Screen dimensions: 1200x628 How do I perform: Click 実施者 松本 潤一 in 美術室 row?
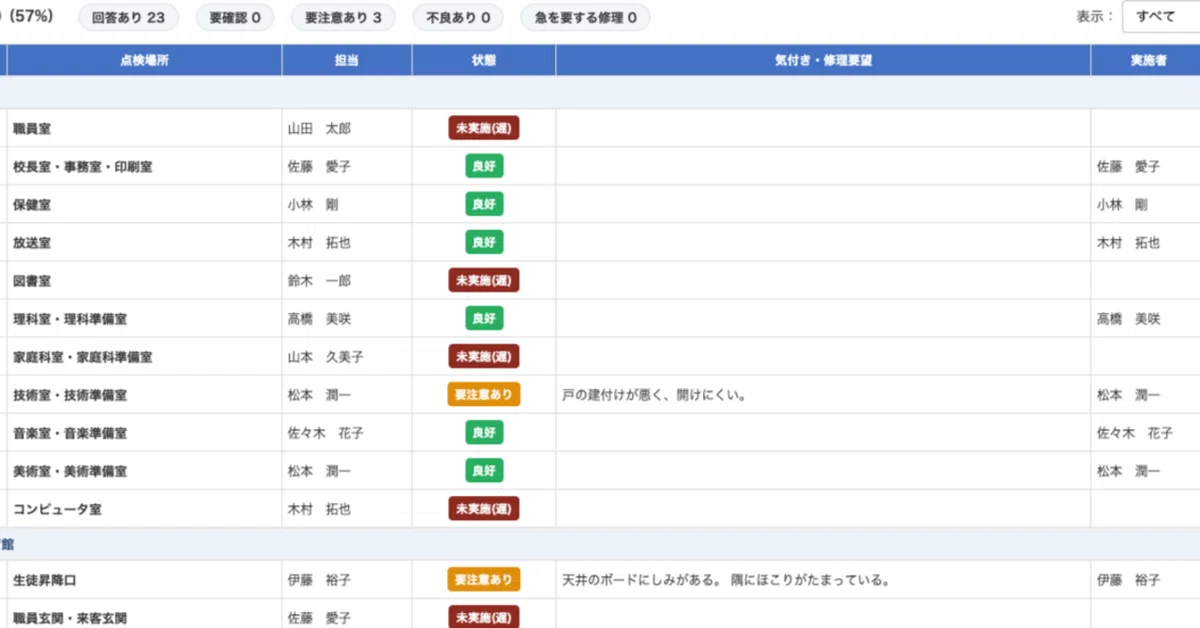click(1129, 471)
